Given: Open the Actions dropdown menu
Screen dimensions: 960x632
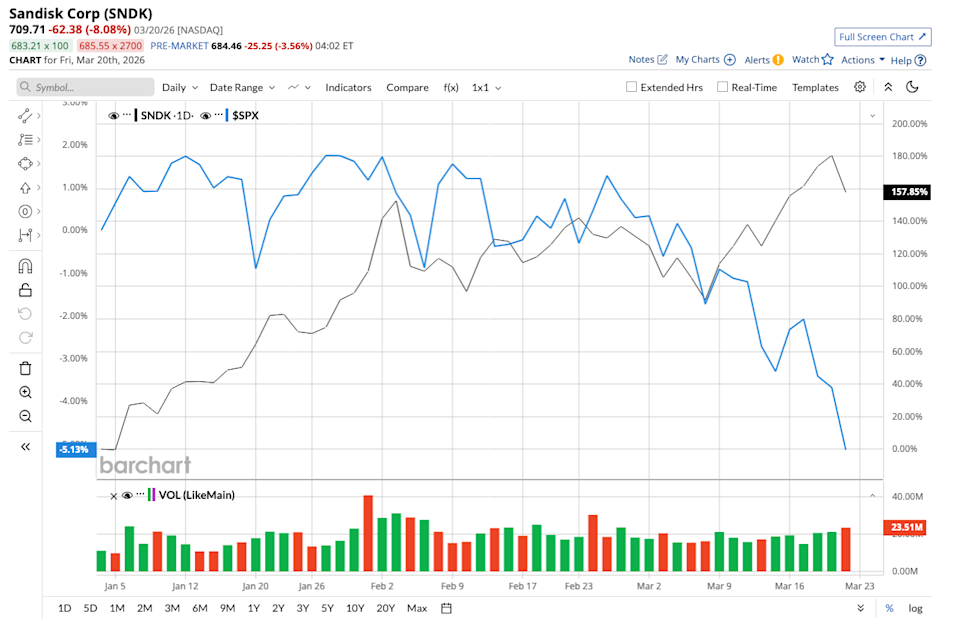Looking at the screenshot, I should pyautogui.click(x=862, y=60).
